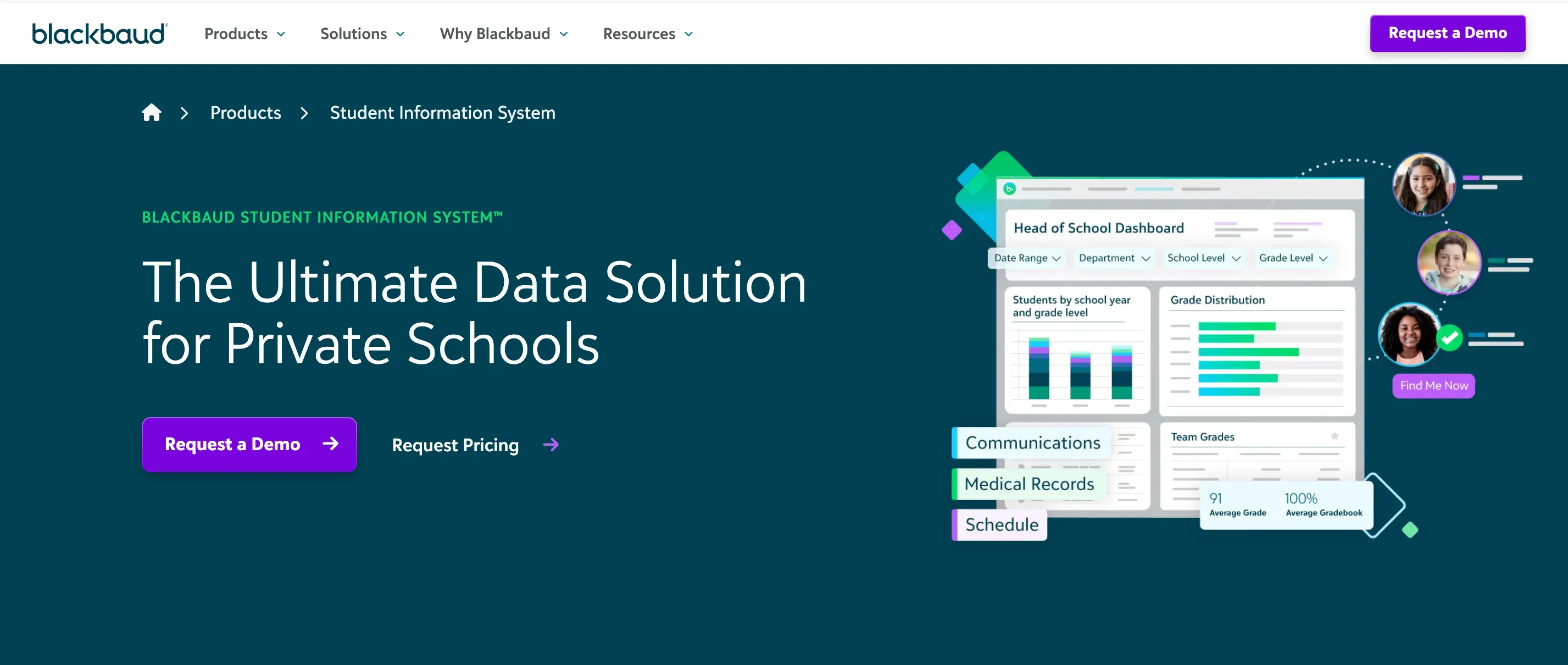Open the Solutions navigation menu

click(362, 34)
